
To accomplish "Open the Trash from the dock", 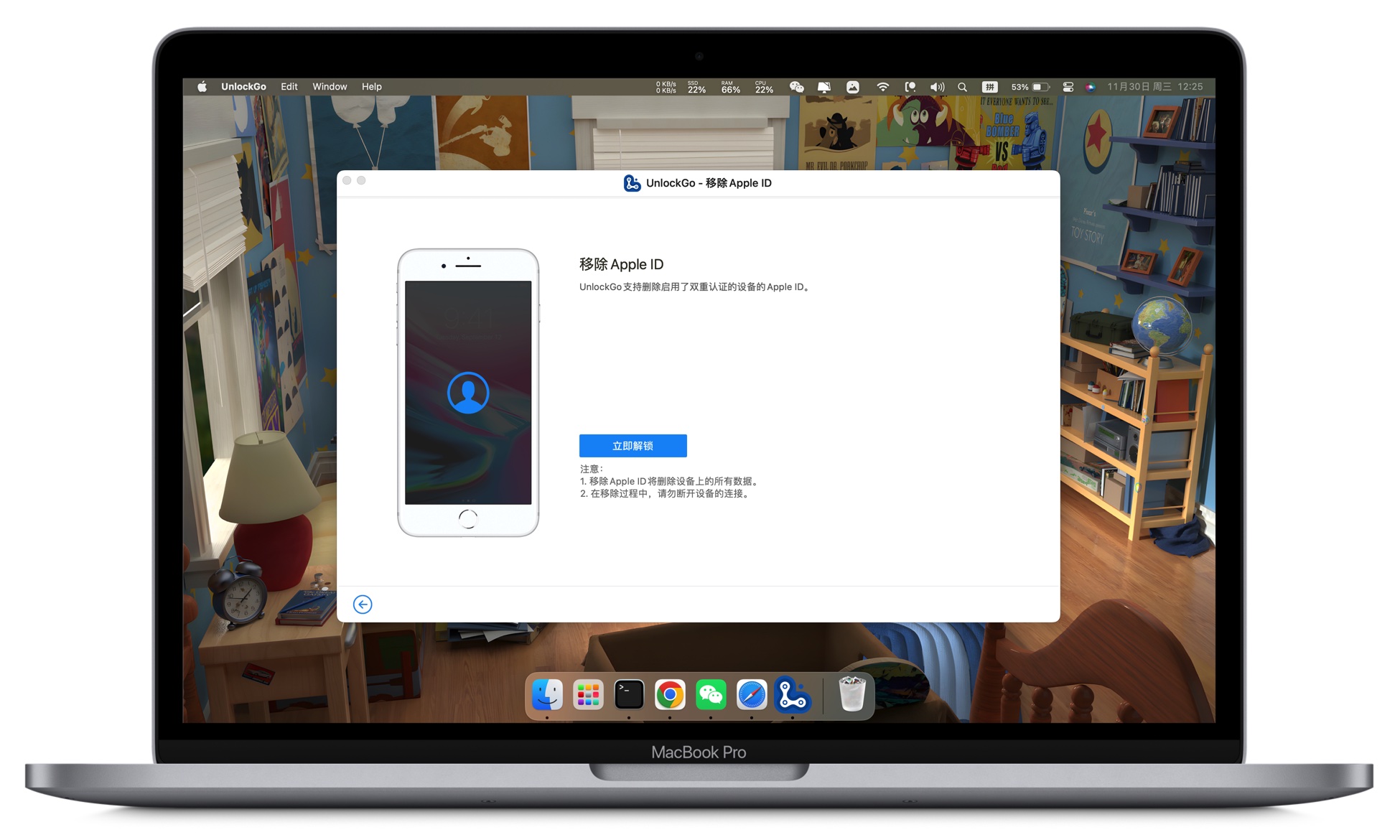I will click(851, 695).
